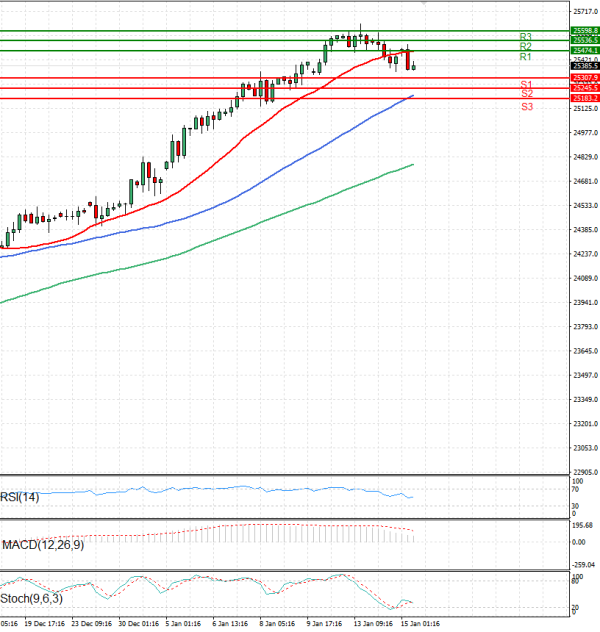Screen dimensions: 600x632
Task: Select the S3 support label
Action: coord(525,105)
